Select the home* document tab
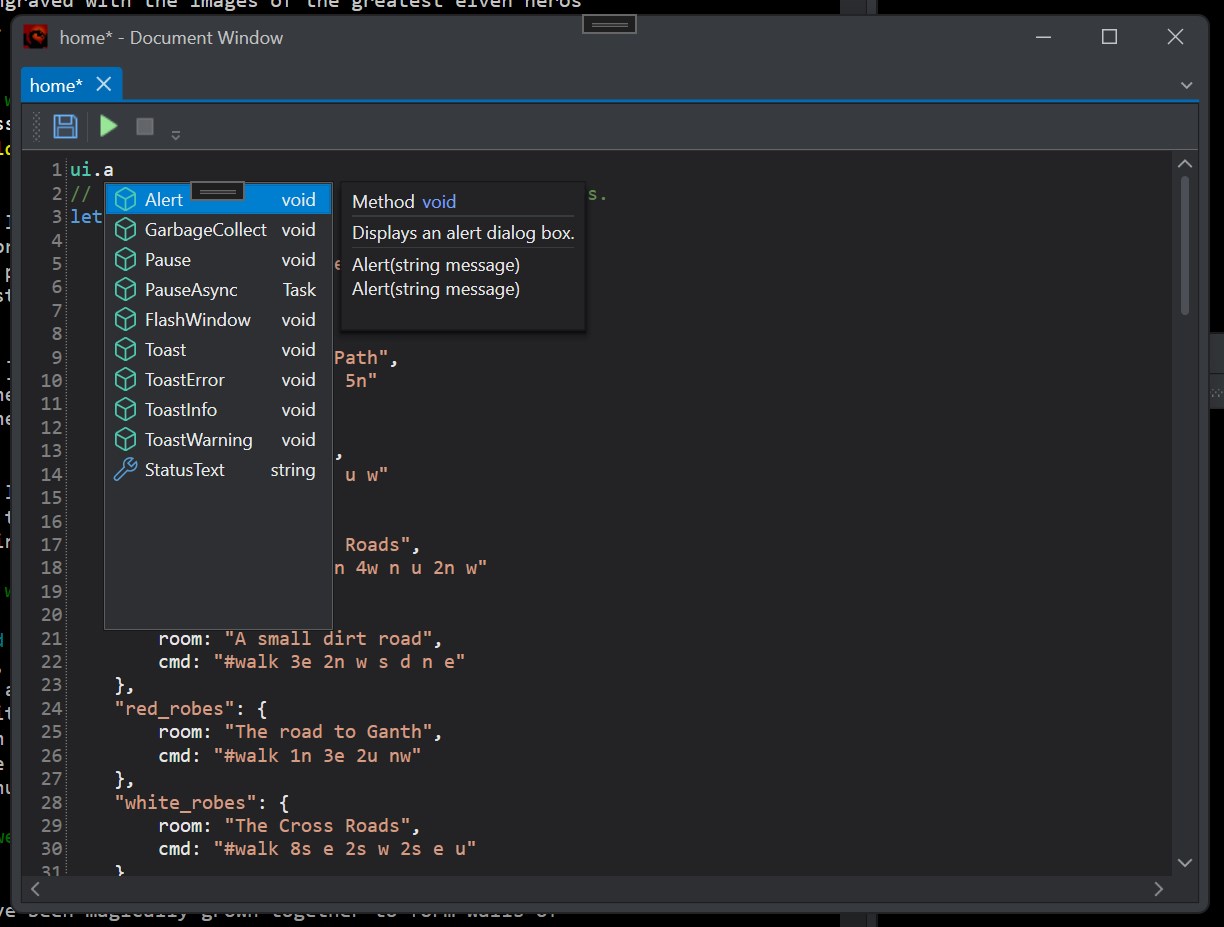This screenshot has width=1224, height=927. (x=56, y=85)
